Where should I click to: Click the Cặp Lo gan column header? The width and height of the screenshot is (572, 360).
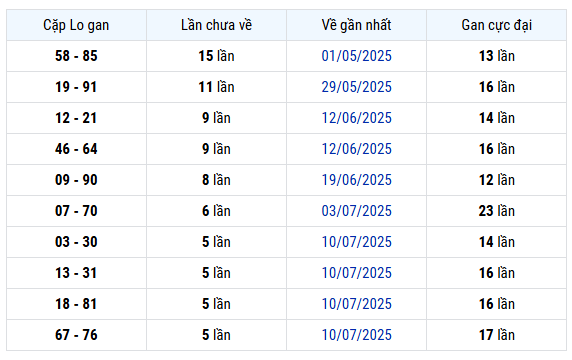(76, 25)
